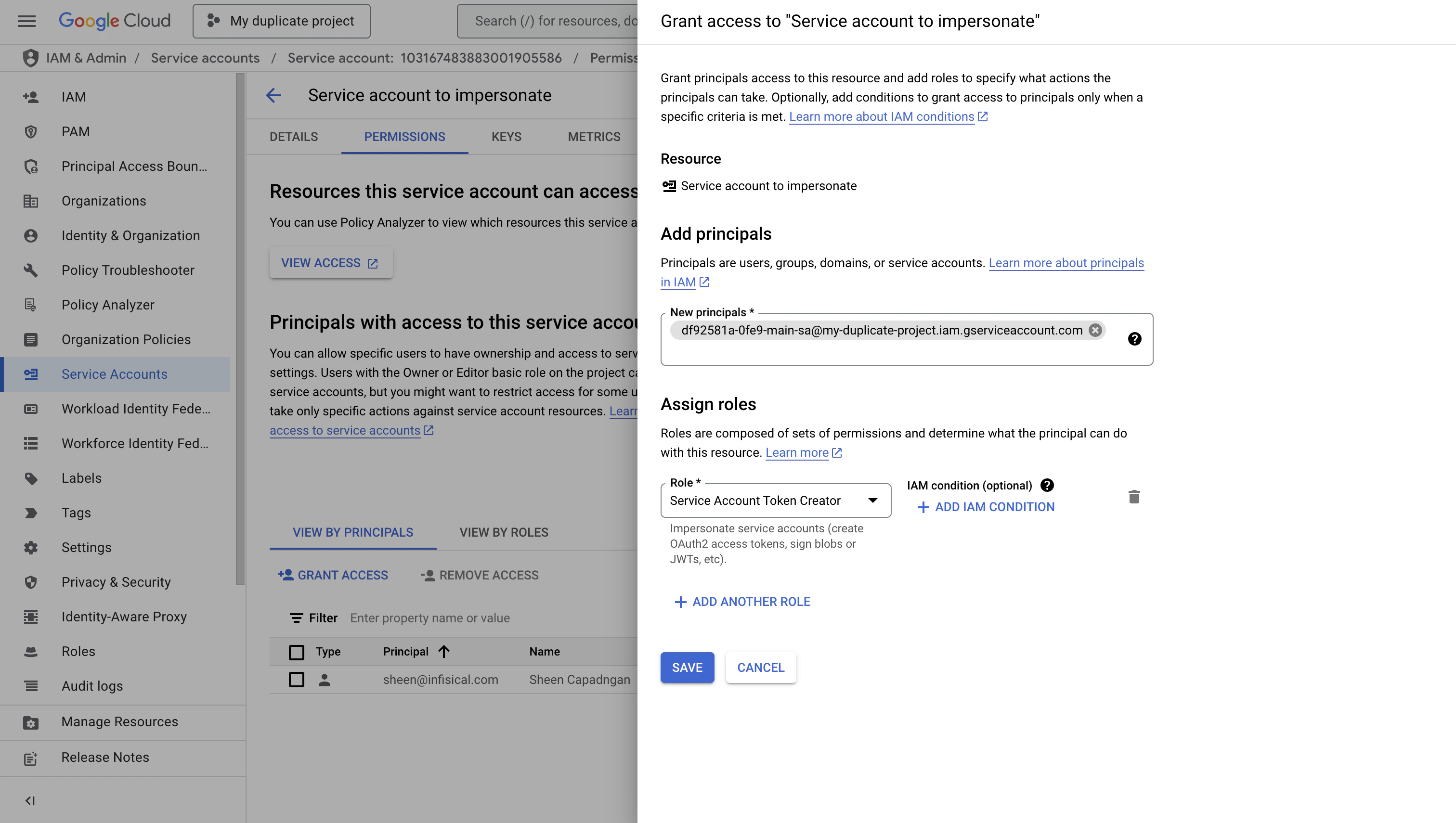The image size is (1456, 823).
Task: Click the Service Accounts sidebar icon
Action: click(31, 374)
